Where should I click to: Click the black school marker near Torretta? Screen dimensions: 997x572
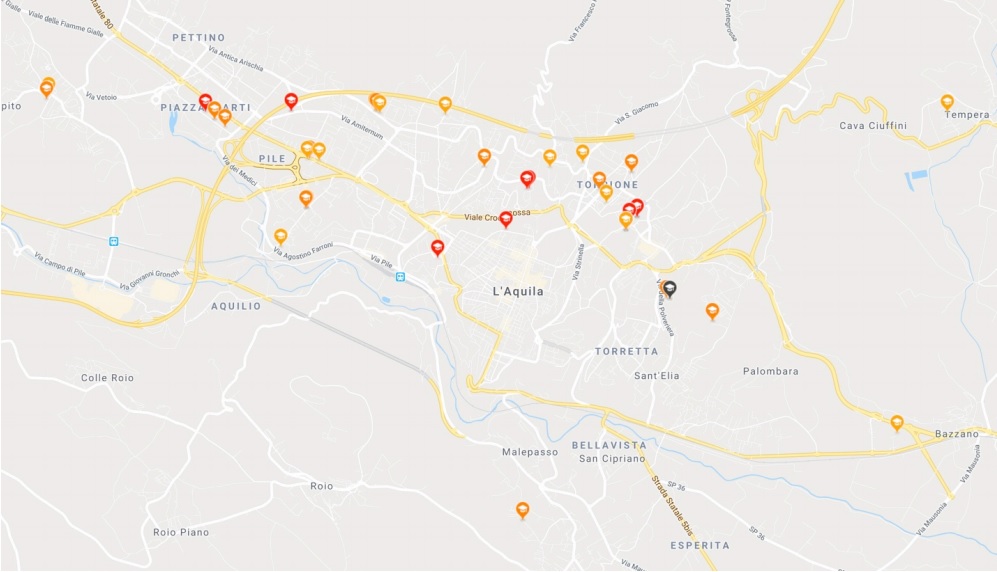coord(669,290)
